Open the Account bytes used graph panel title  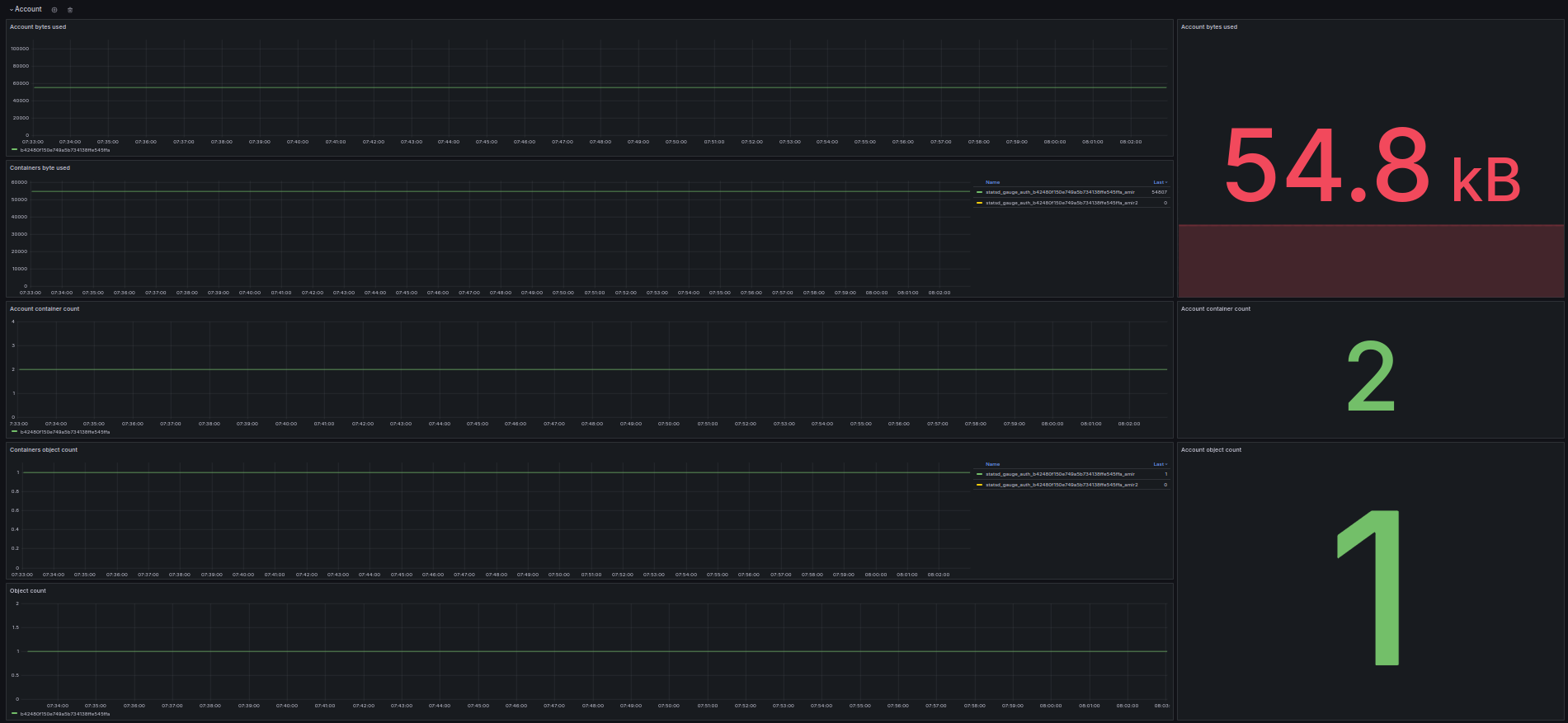[38, 27]
